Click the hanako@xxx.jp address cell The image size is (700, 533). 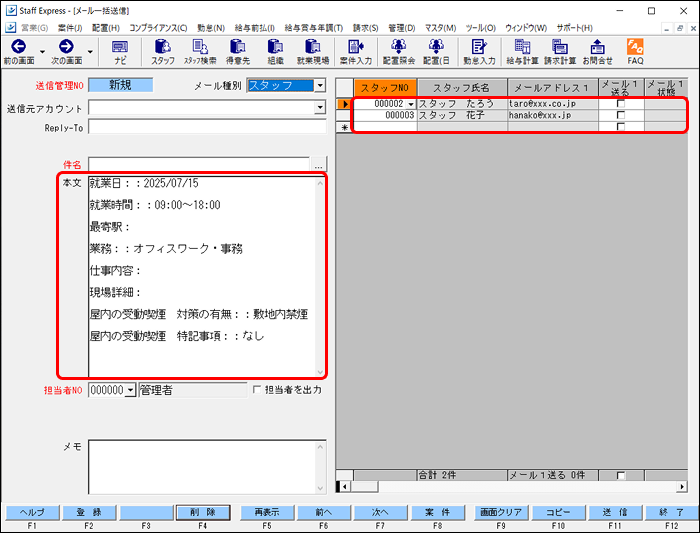tap(553, 115)
